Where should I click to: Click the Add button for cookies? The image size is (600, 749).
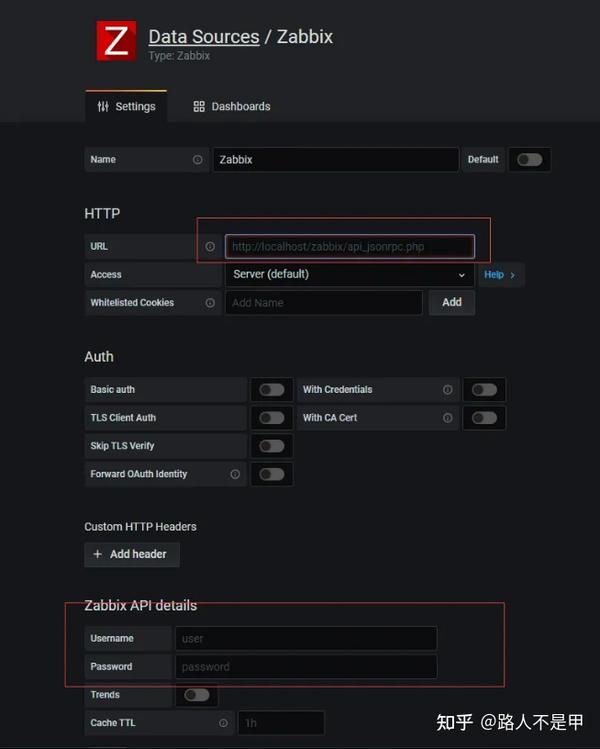[x=452, y=302]
